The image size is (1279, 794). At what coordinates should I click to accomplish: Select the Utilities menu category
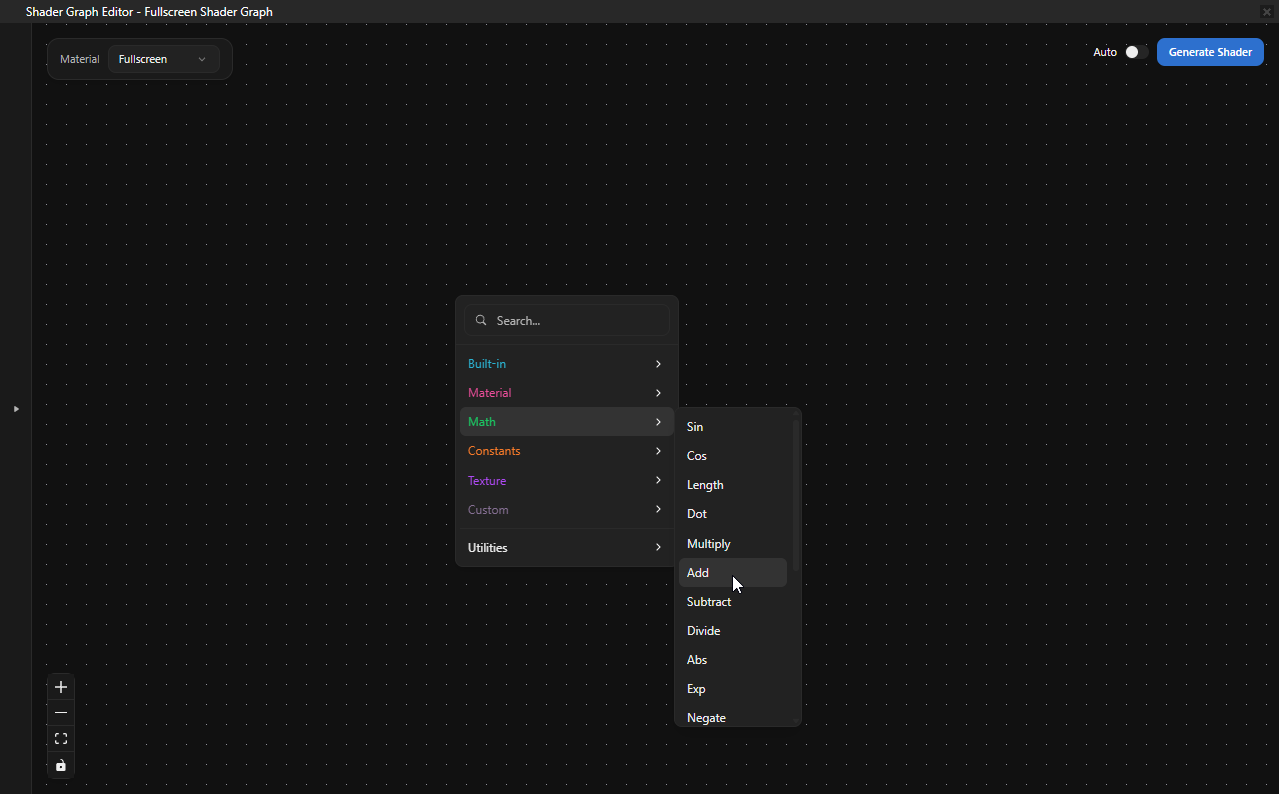click(x=567, y=547)
